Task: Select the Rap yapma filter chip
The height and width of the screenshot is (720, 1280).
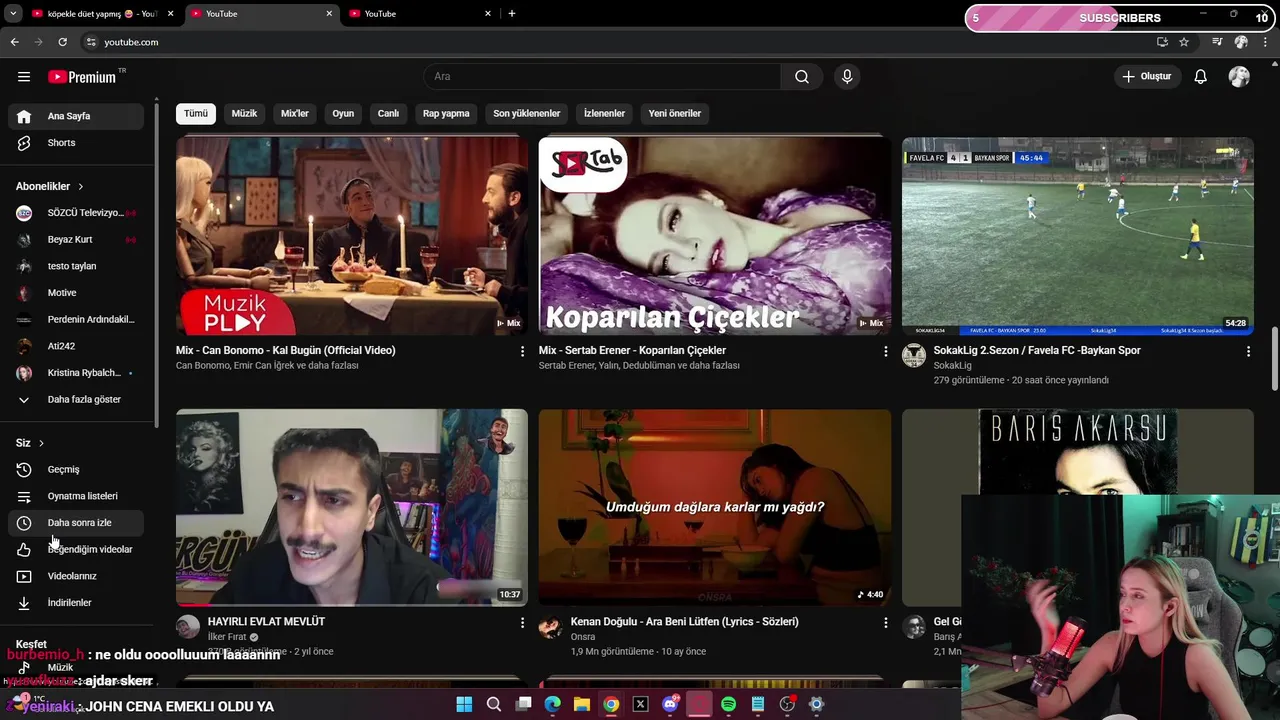Action: (x=446, y=114)
